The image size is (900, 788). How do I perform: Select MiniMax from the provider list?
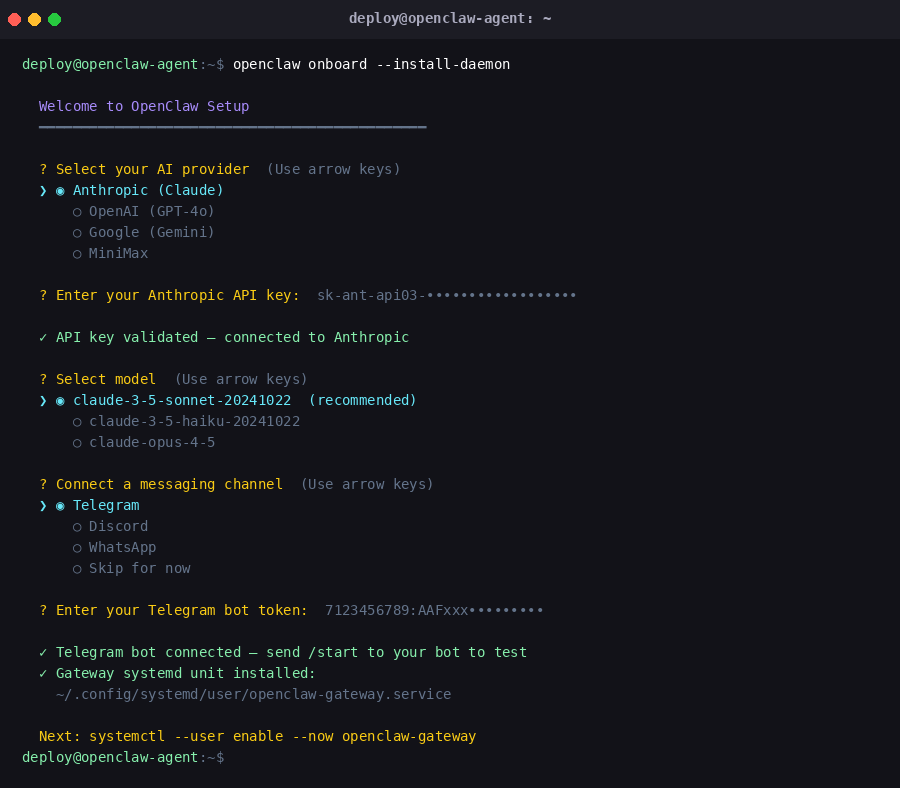pos(118,253)
